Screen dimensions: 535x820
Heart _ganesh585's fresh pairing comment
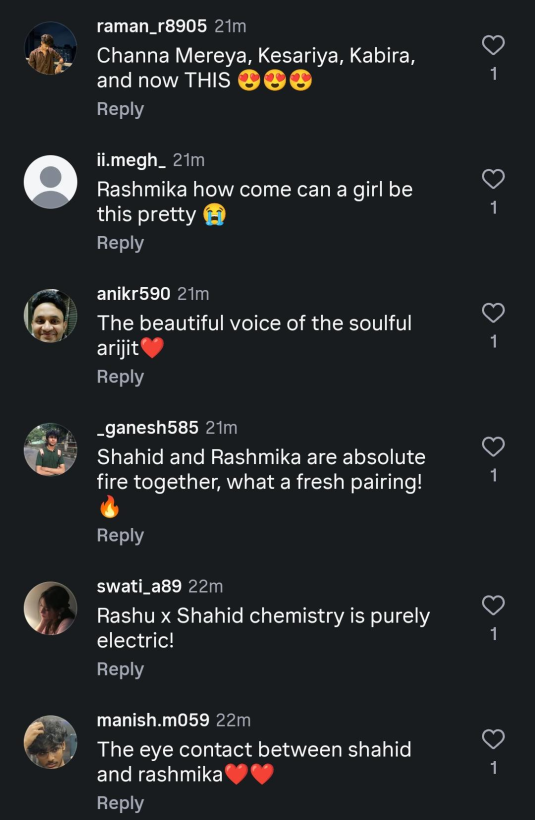(x=493, y=447)
